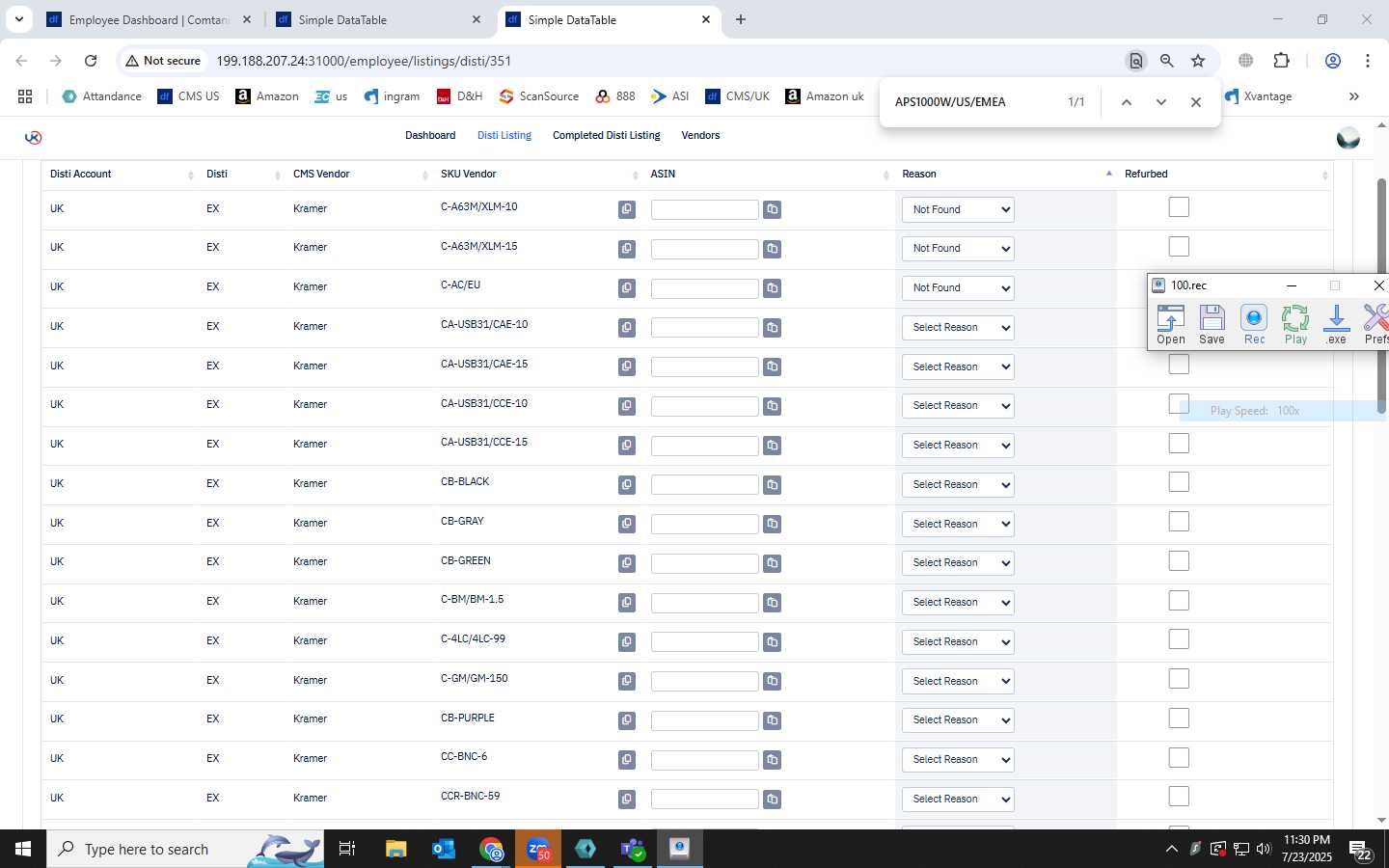Check Refurbed for CA-USB31/CCE-15 row
The width and height of the screenshot is (1389, 868).
click(1179, 444)
